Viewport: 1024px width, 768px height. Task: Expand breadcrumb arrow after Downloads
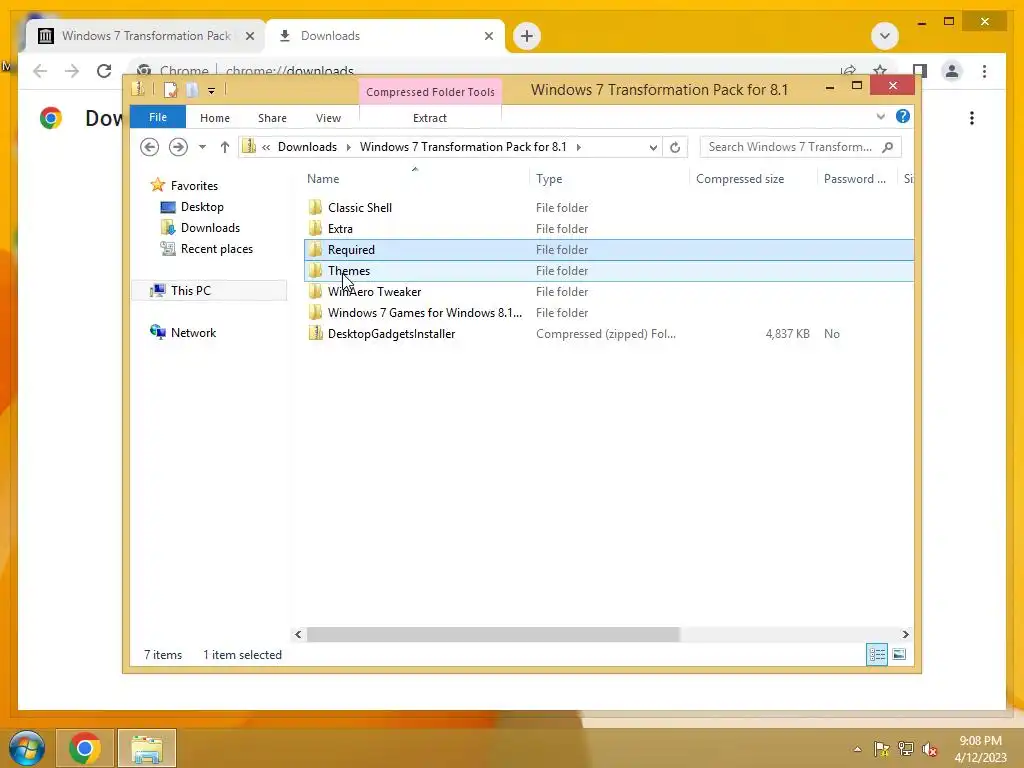(x=348, y=147)
